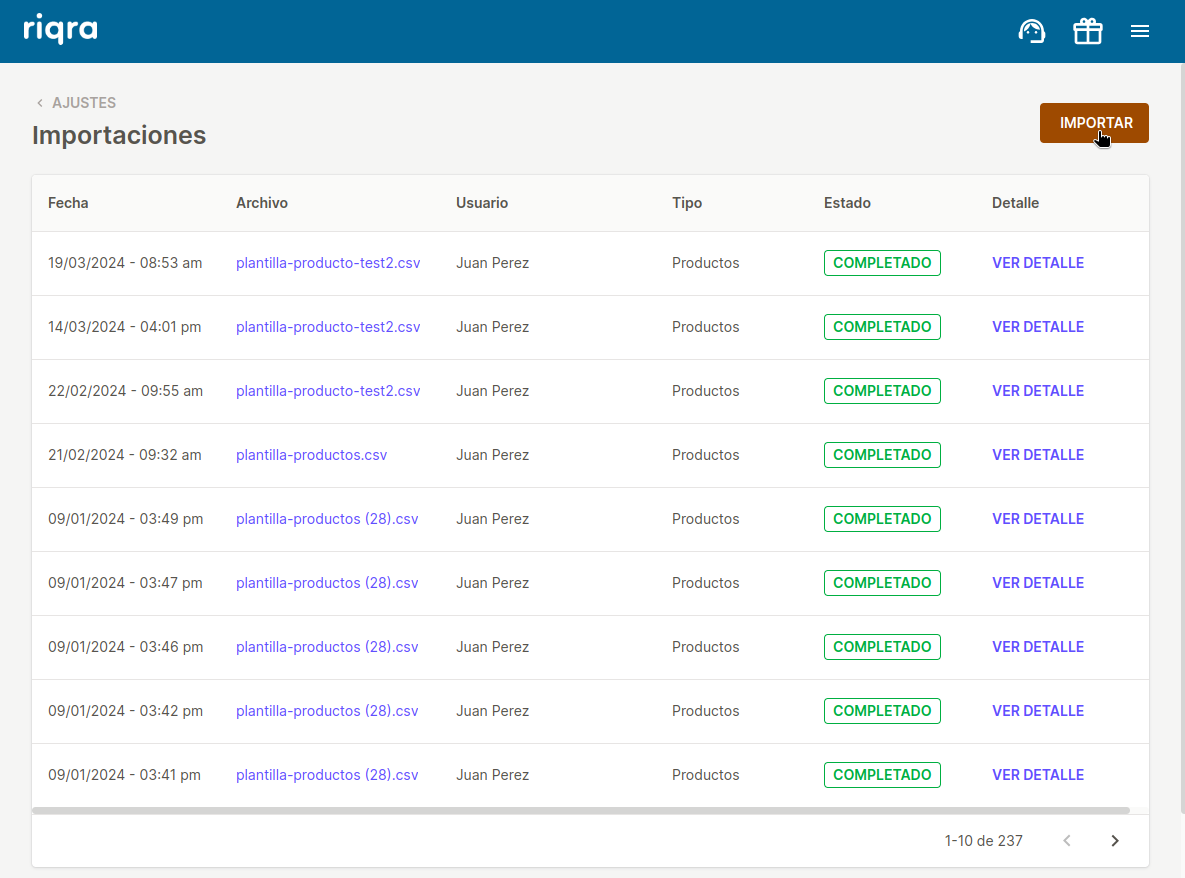Go back to Ajustes

76,103
